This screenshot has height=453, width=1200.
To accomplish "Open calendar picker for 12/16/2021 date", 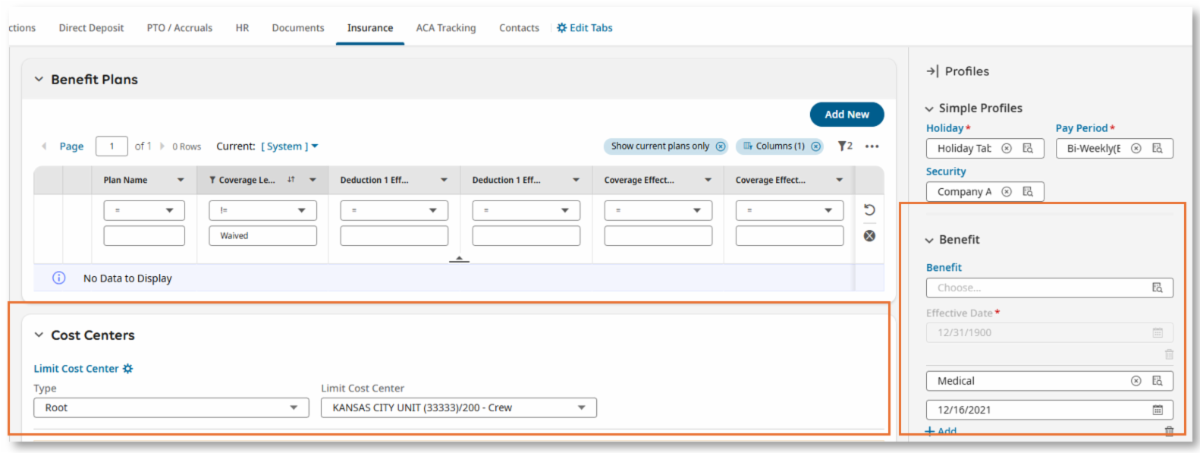I will [1157, 410].
